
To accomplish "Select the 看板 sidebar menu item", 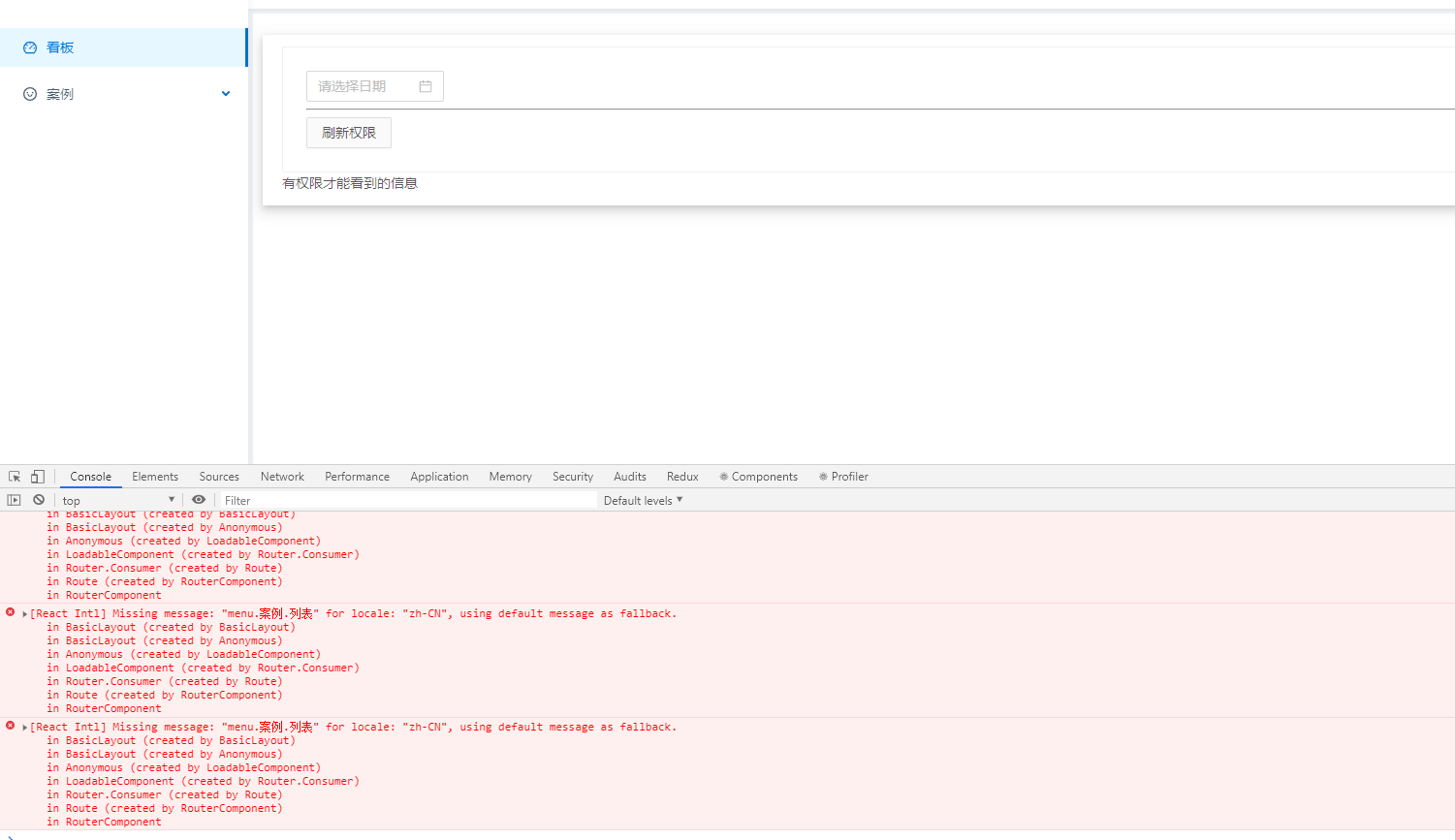I will coord(124,47).
